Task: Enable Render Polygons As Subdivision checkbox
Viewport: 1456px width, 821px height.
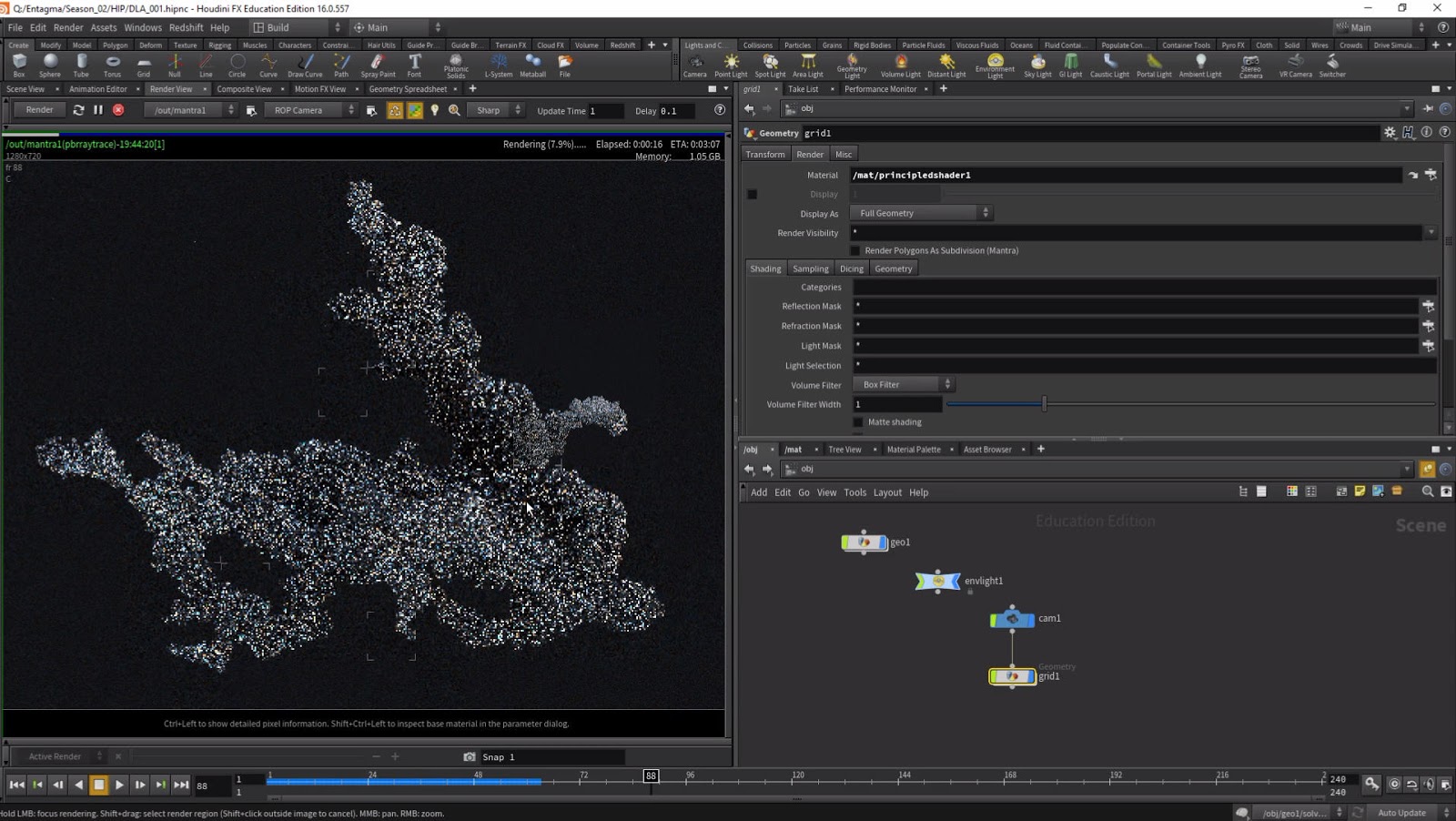Action: pos(855,250)
